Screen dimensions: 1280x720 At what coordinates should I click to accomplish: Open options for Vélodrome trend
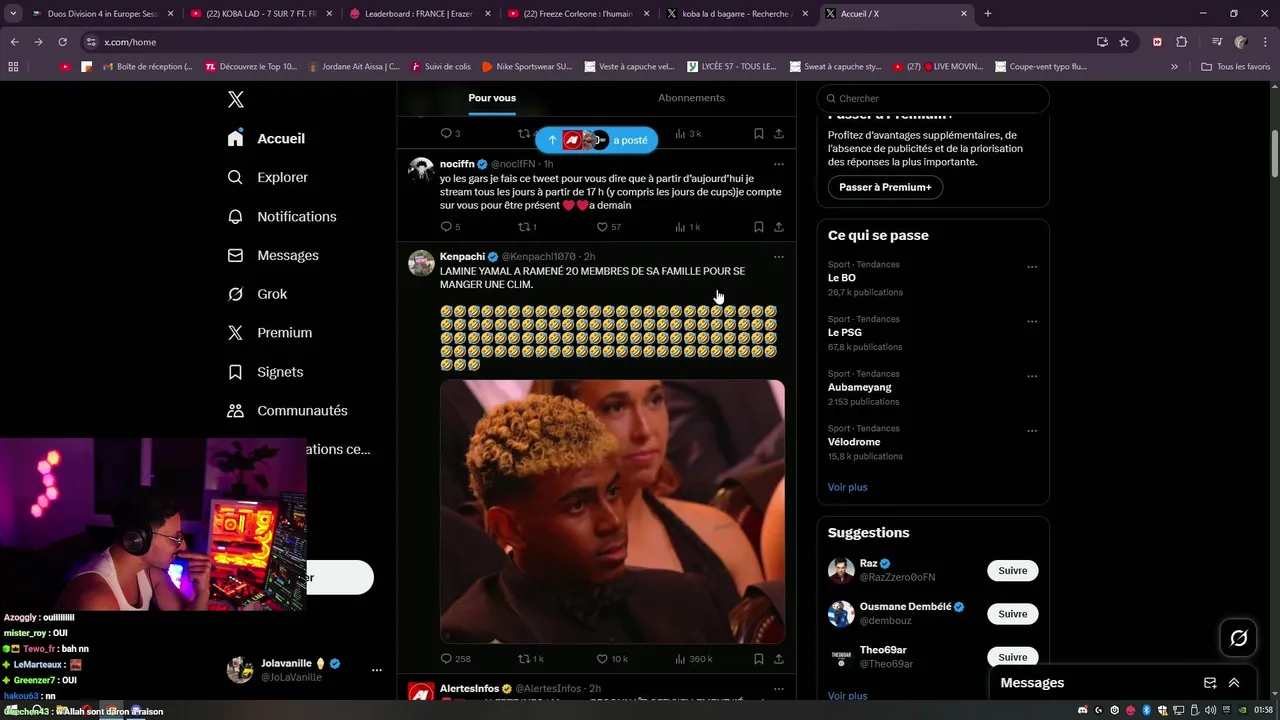tap(1032, 431)
